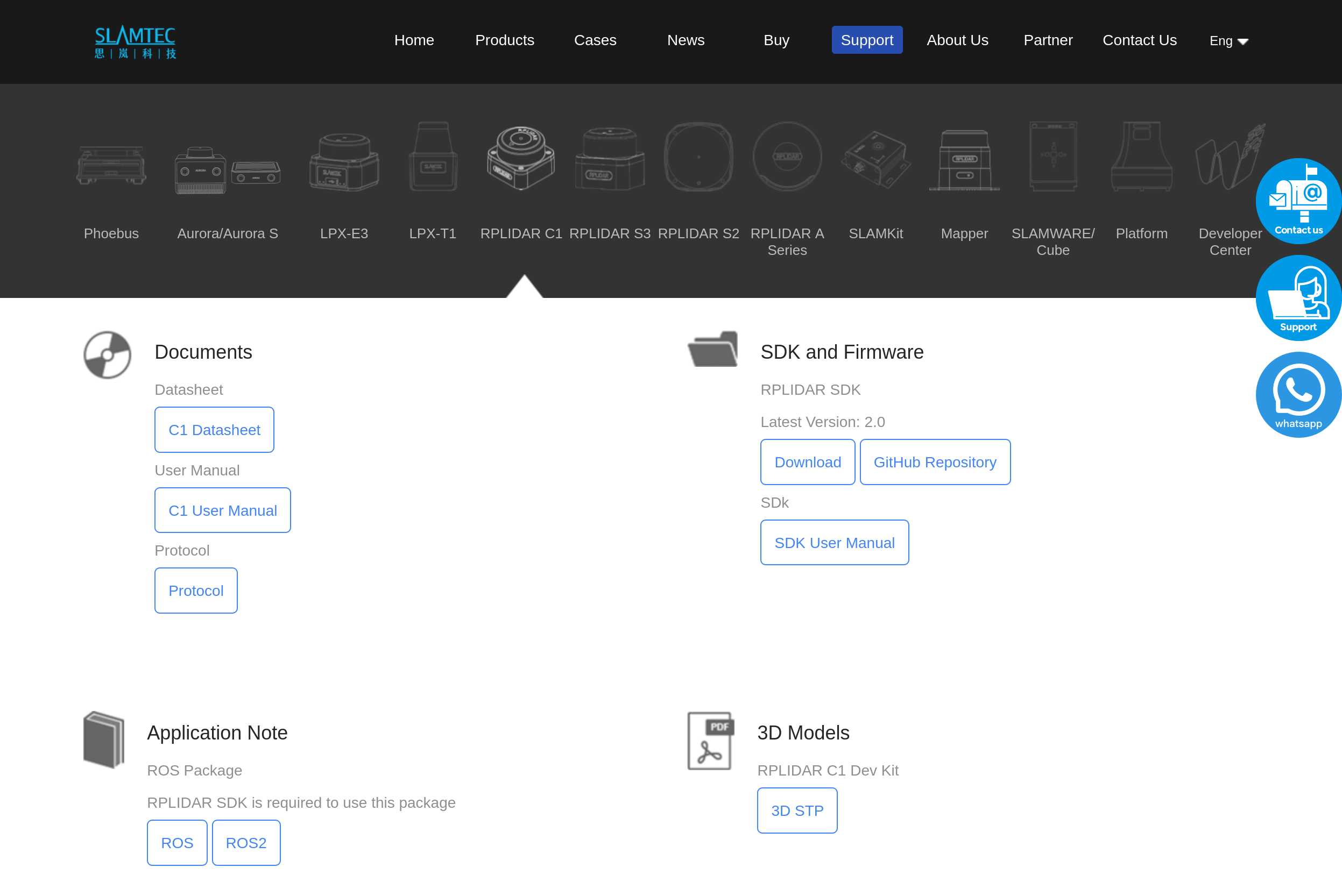The image size is (1342, 896).
Task: Open the Products menu
Action: pyautogui.click(x=504, y=40)
